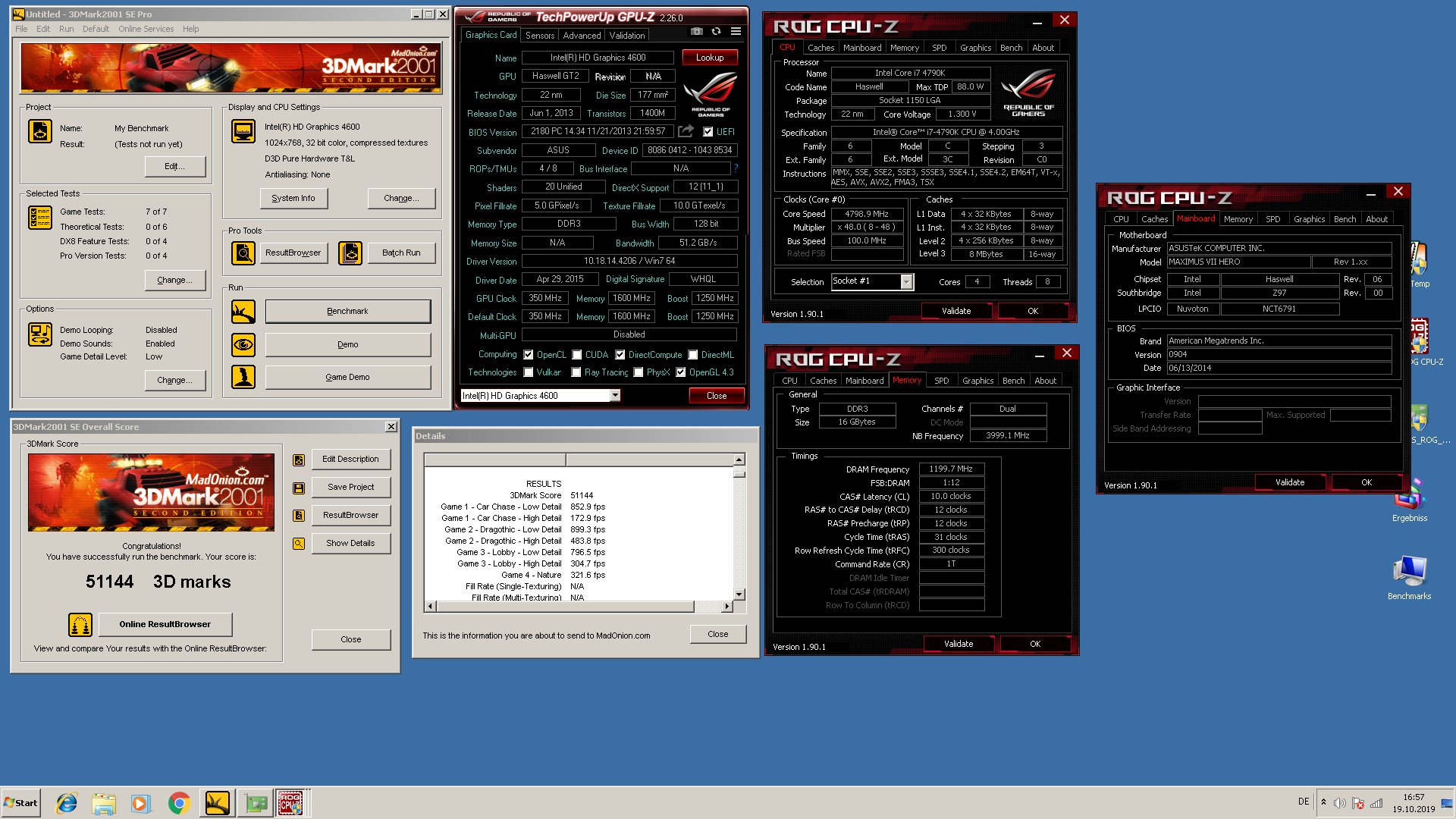Toggle Ray Tracing checkbox
1456x819 pixels.
576,372
